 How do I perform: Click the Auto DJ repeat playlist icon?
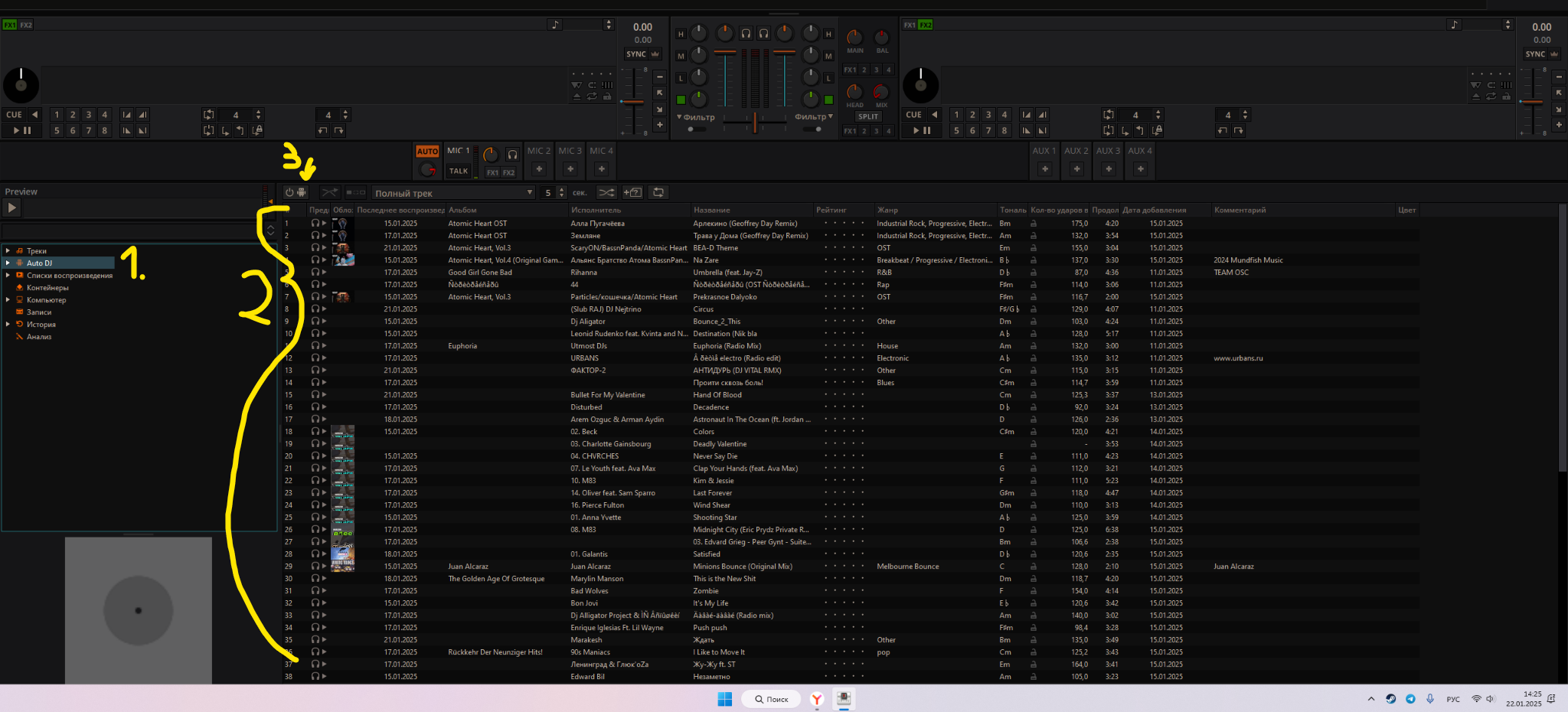point(658,192)
